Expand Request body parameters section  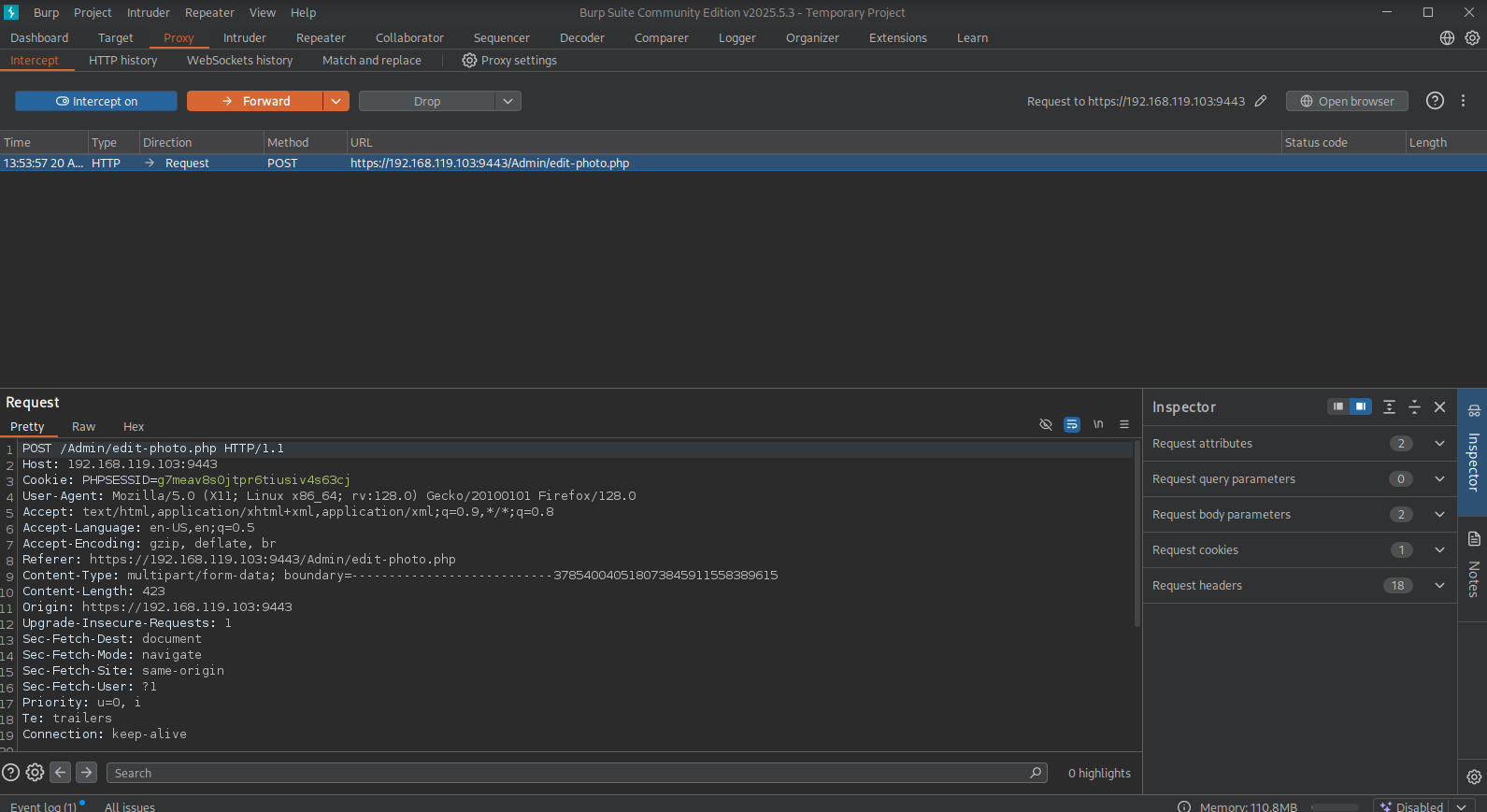click(1439, 515)
